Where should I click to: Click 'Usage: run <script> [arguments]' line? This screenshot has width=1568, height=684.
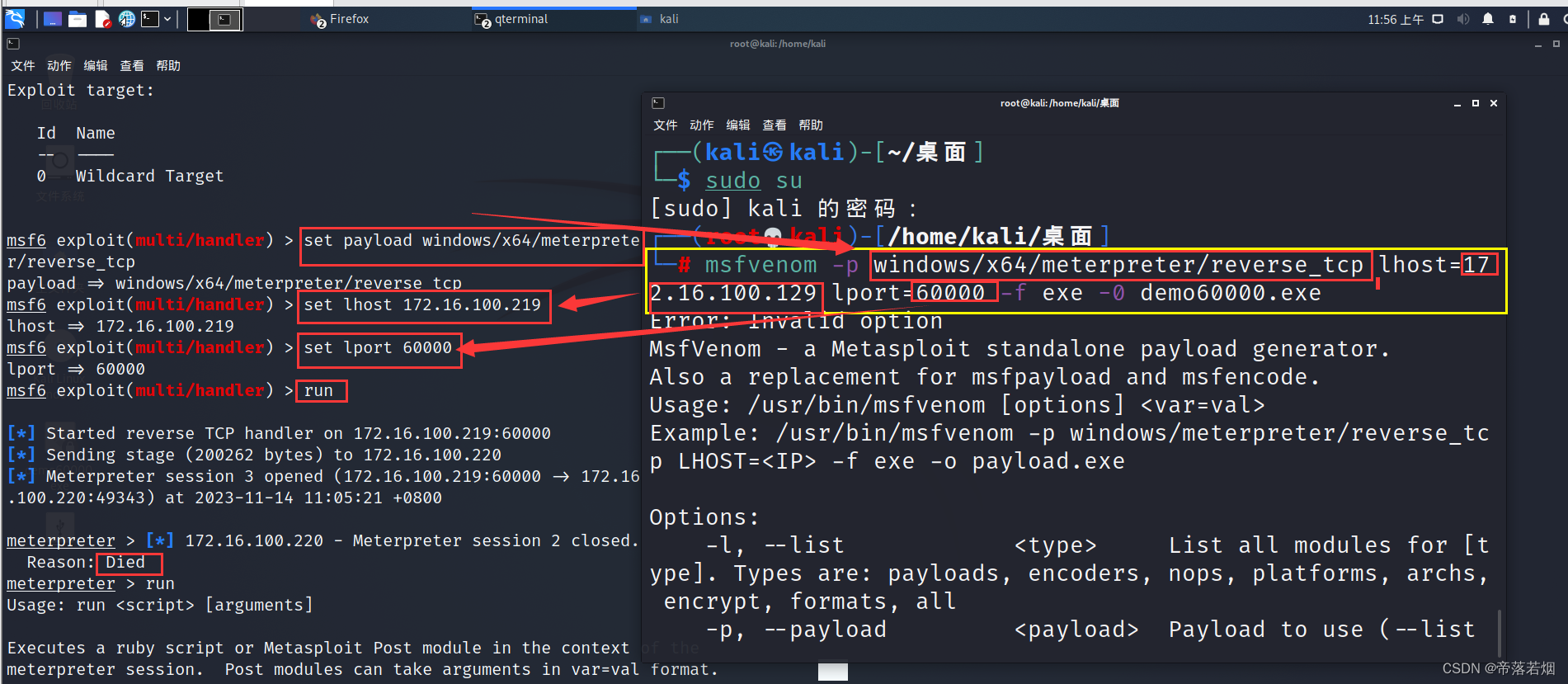tap(160, 606)
